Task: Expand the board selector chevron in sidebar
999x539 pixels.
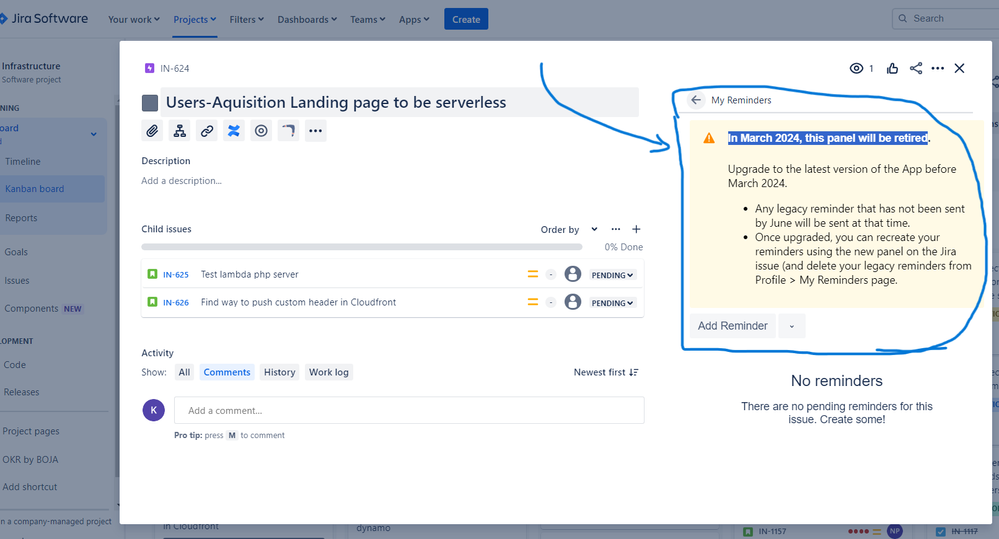Action: 94,134
